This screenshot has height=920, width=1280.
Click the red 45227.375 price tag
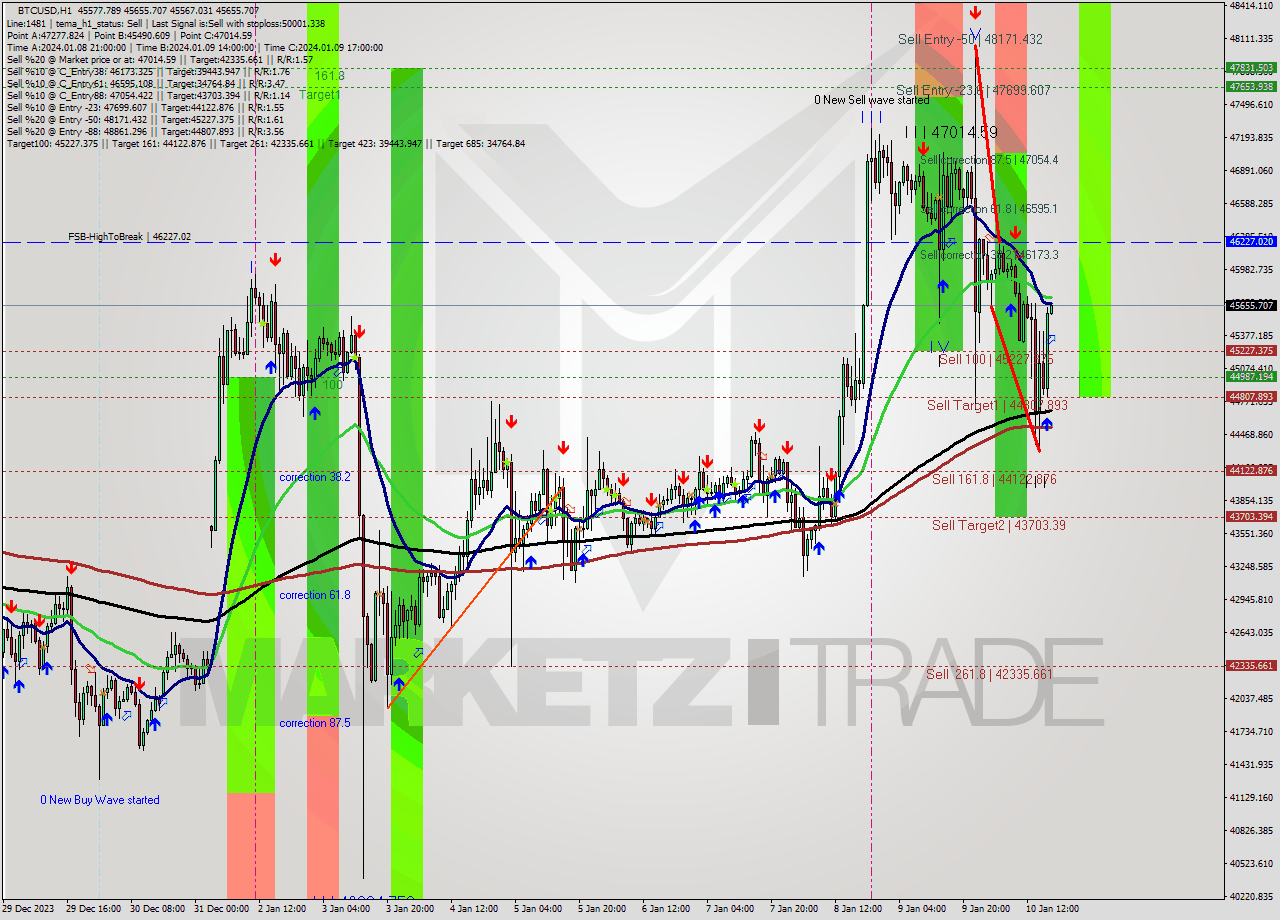(1251, 350)
